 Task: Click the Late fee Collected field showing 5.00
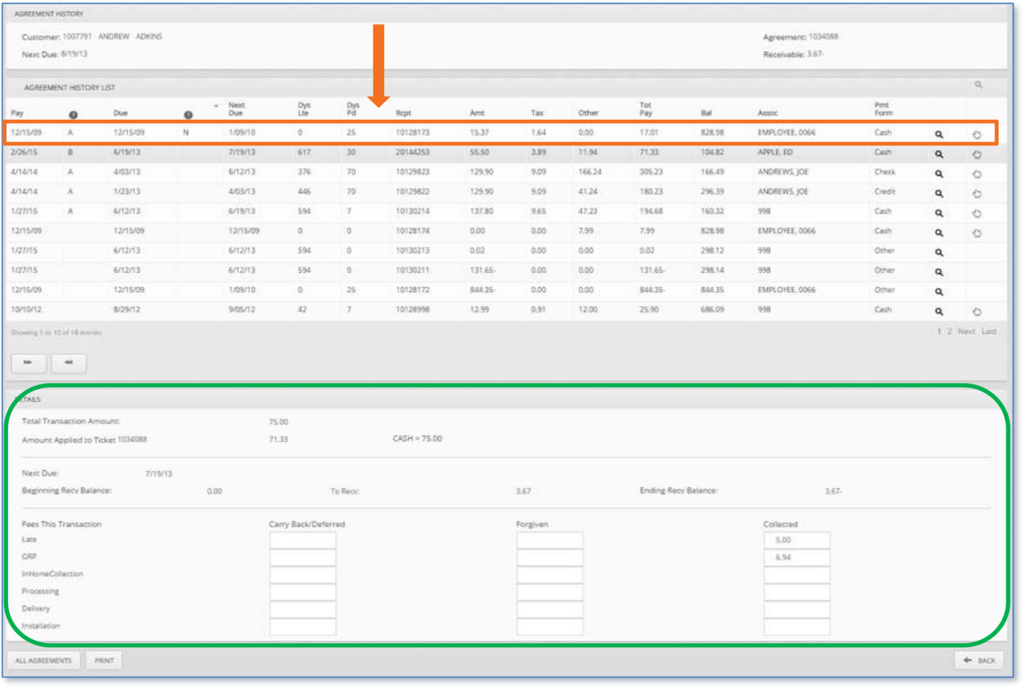(x=797, y=540)
